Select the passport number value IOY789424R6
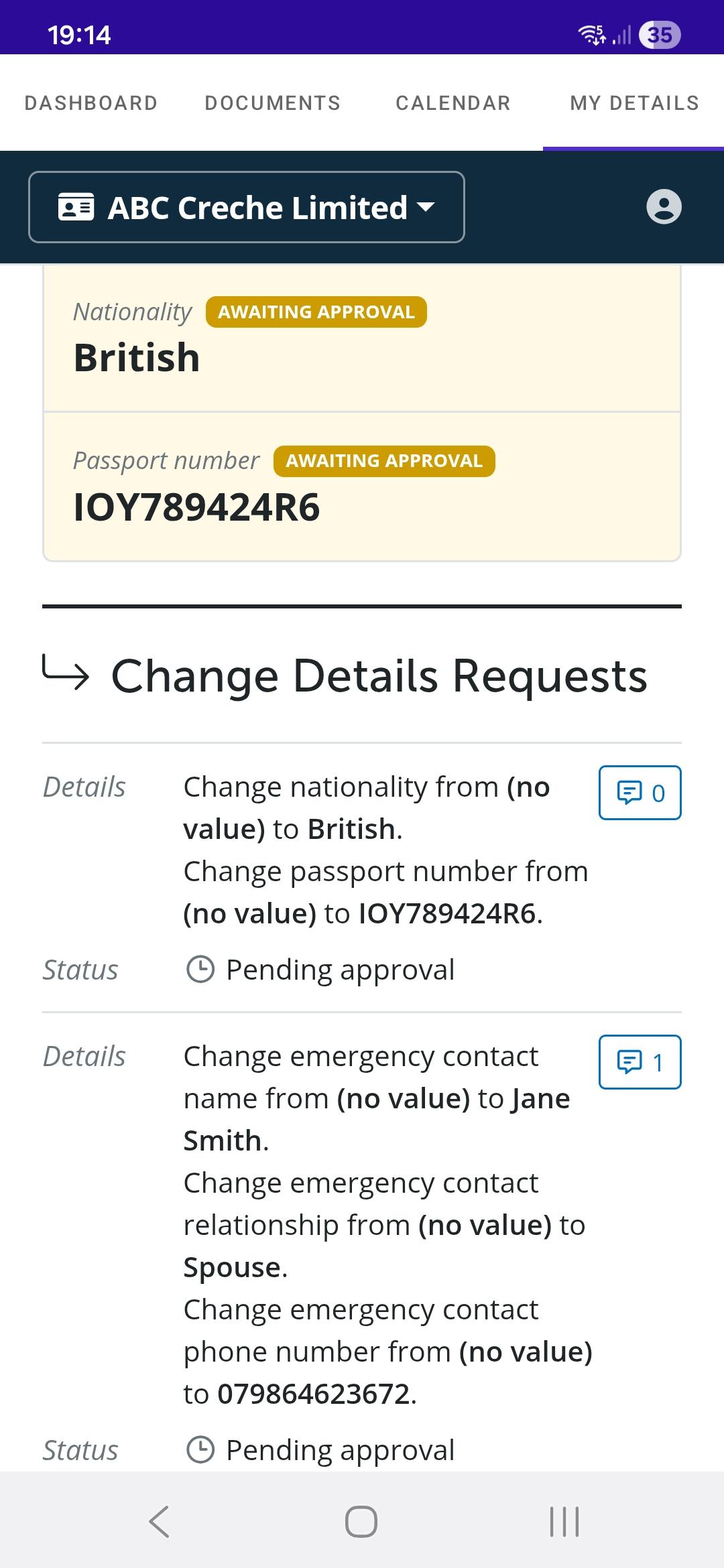Screen dimensions: 724x1568 pos(196,507)
